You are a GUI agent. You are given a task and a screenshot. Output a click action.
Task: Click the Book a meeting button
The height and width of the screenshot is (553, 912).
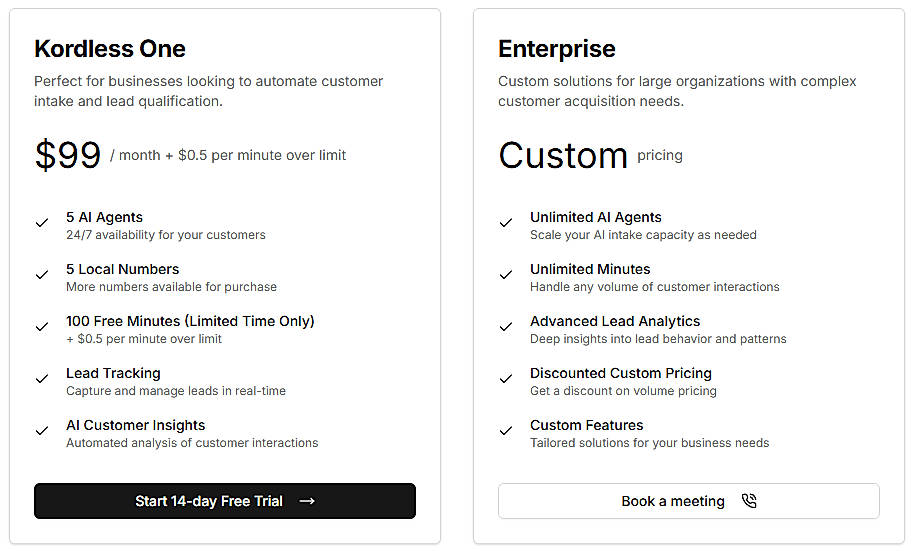[688, 501]
